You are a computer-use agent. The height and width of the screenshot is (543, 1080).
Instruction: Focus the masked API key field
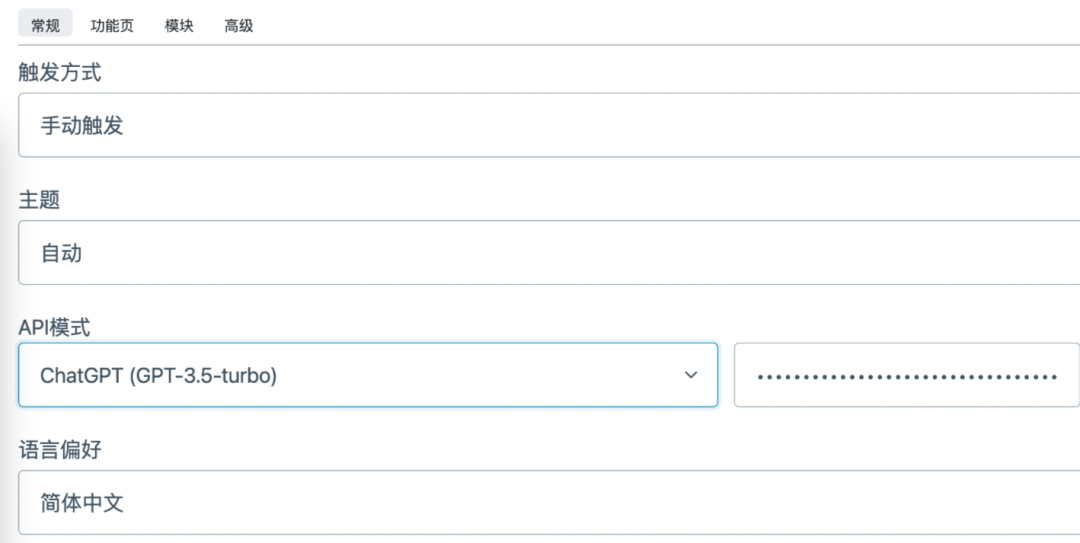pos(906,375)
